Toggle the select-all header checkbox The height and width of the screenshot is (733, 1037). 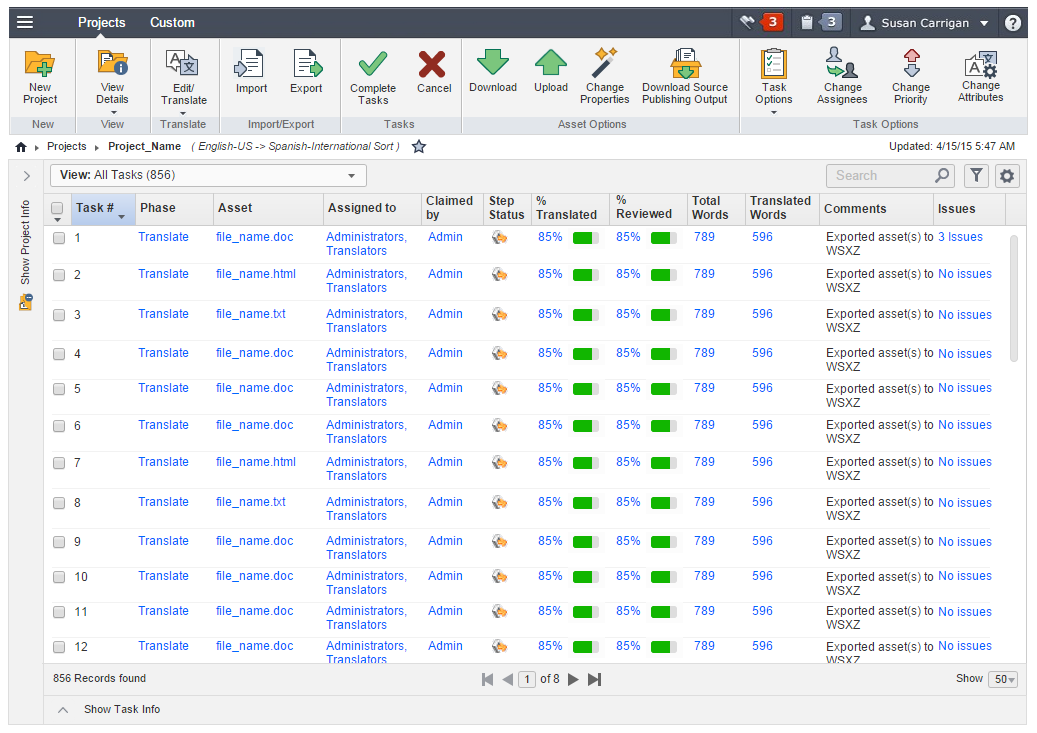click(x=58, y=208)
